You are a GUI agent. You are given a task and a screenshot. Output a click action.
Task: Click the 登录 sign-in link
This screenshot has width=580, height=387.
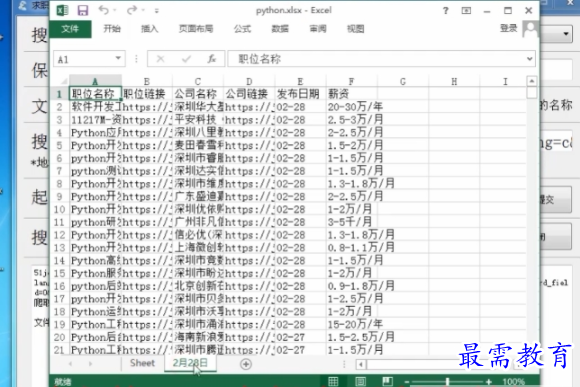click(508, 28)
